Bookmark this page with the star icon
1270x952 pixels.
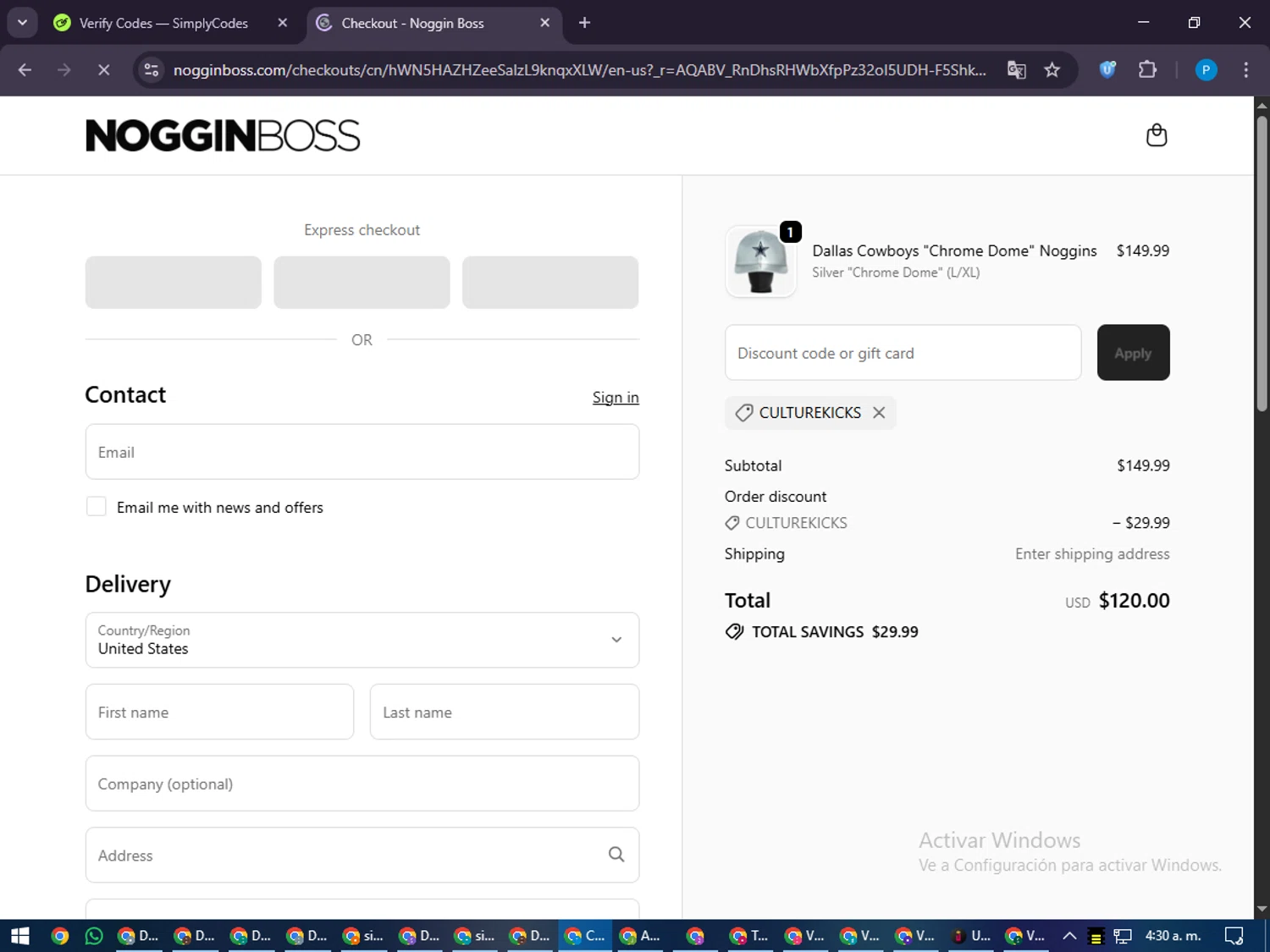click(x=1052, y=70)
